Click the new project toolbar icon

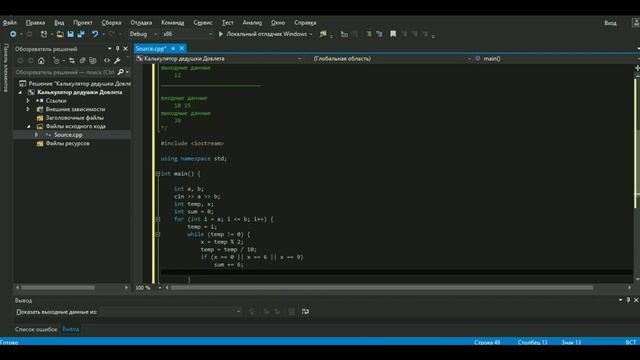[x=44, y=34]
